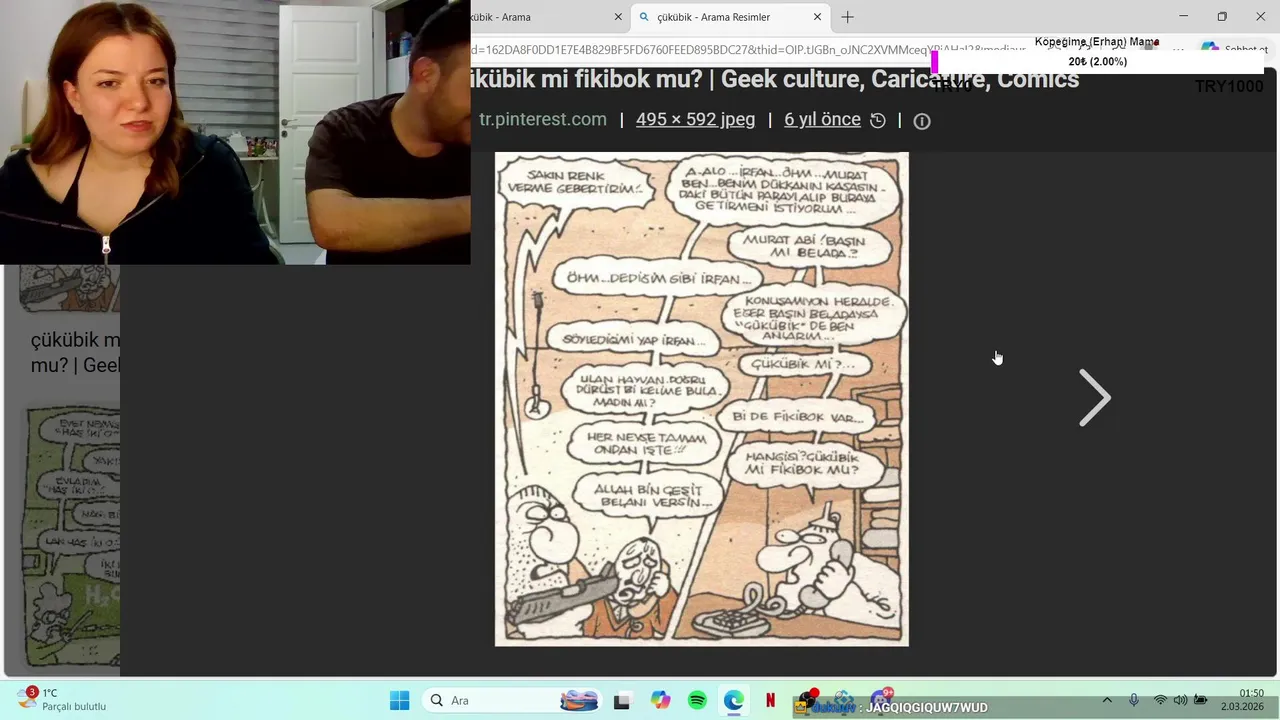Open Microsoft Edge from the taskbar

click(x=734, y=700)
